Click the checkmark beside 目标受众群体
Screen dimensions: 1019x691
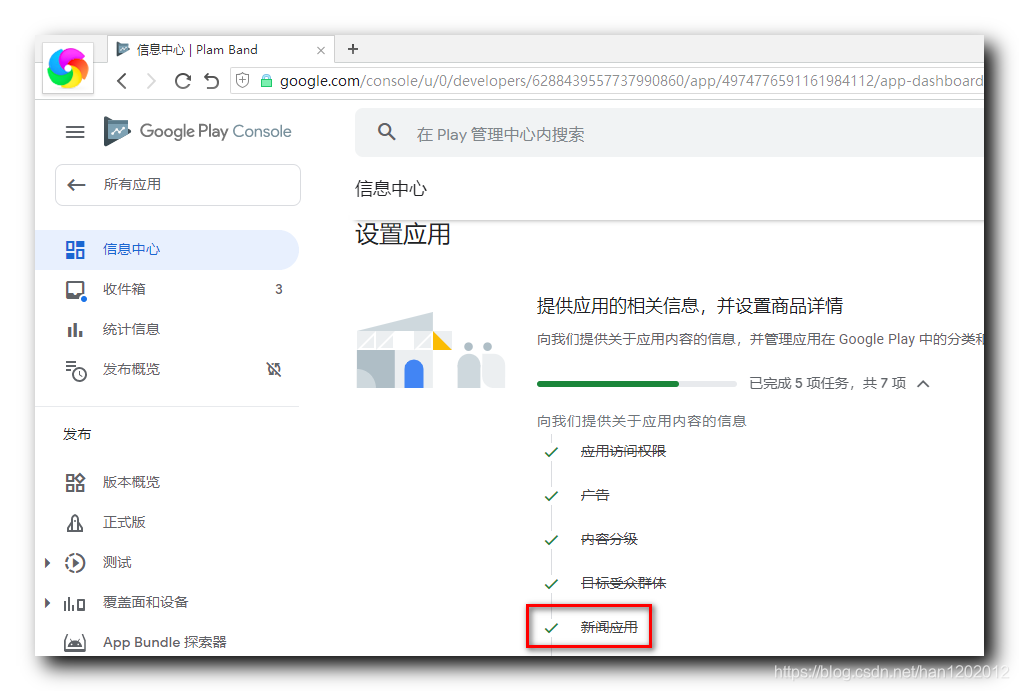(551, 584)
